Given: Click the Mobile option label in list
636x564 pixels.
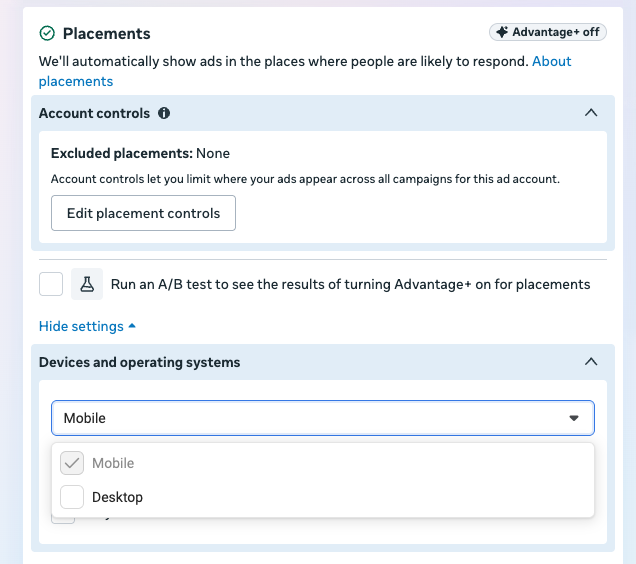Looking at the screenshot, I should 113,463.
